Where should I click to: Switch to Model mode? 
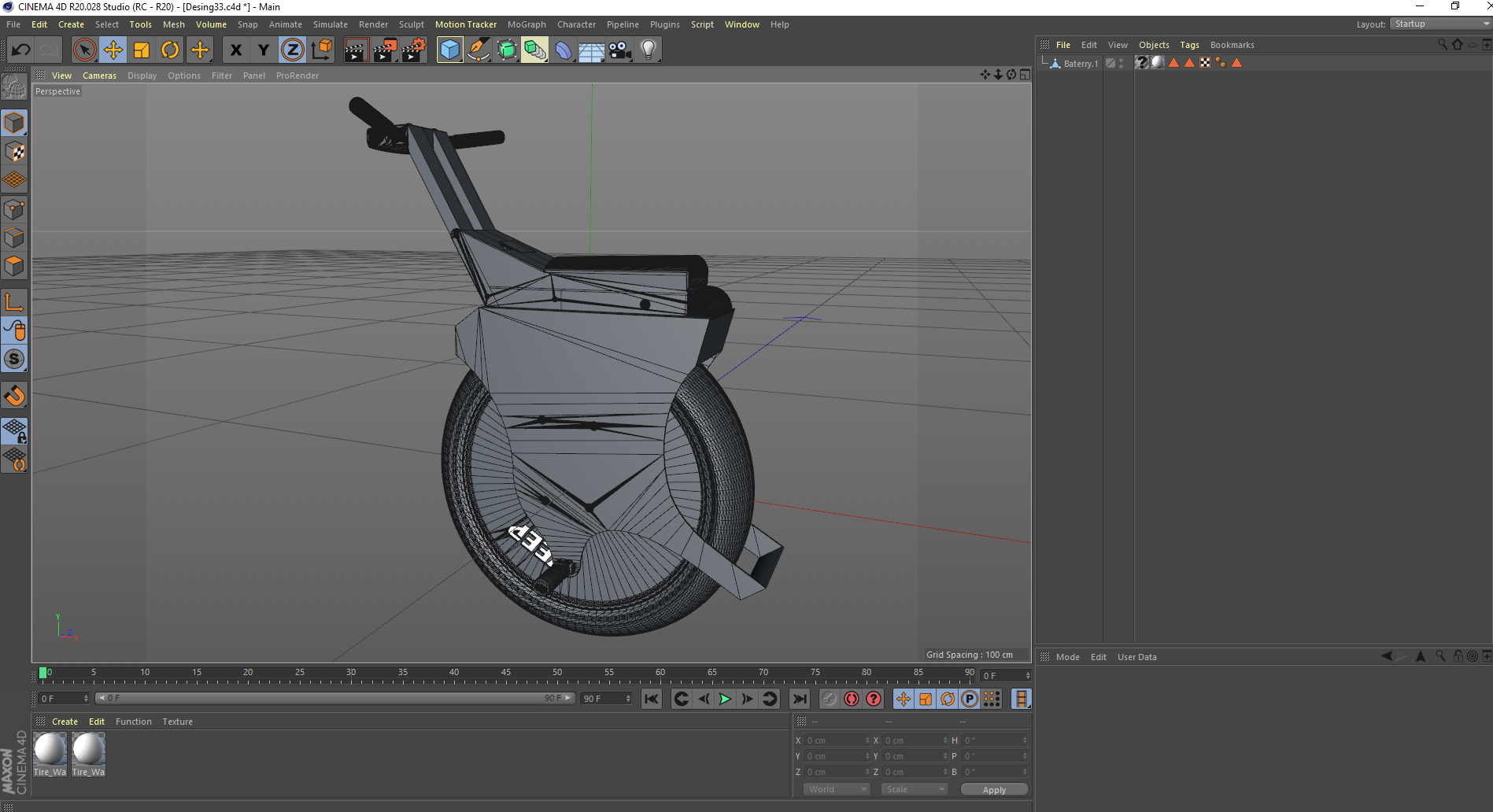tap(14, 123)
